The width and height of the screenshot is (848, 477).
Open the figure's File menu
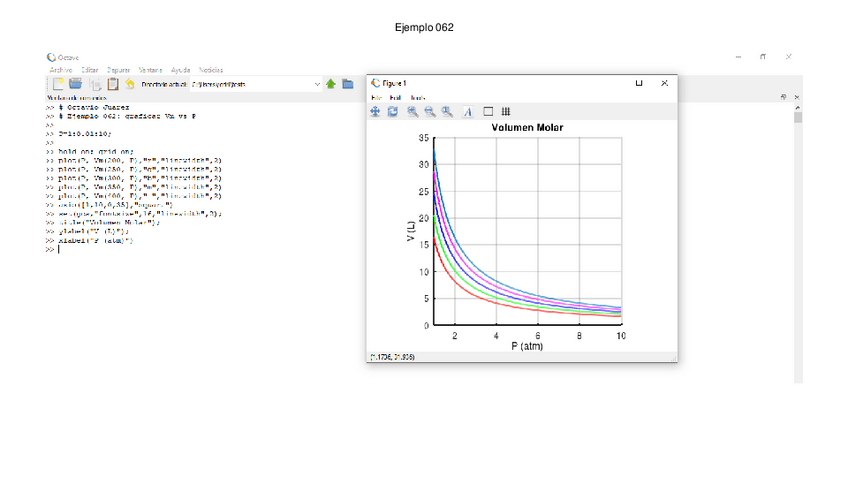(376, 97)
